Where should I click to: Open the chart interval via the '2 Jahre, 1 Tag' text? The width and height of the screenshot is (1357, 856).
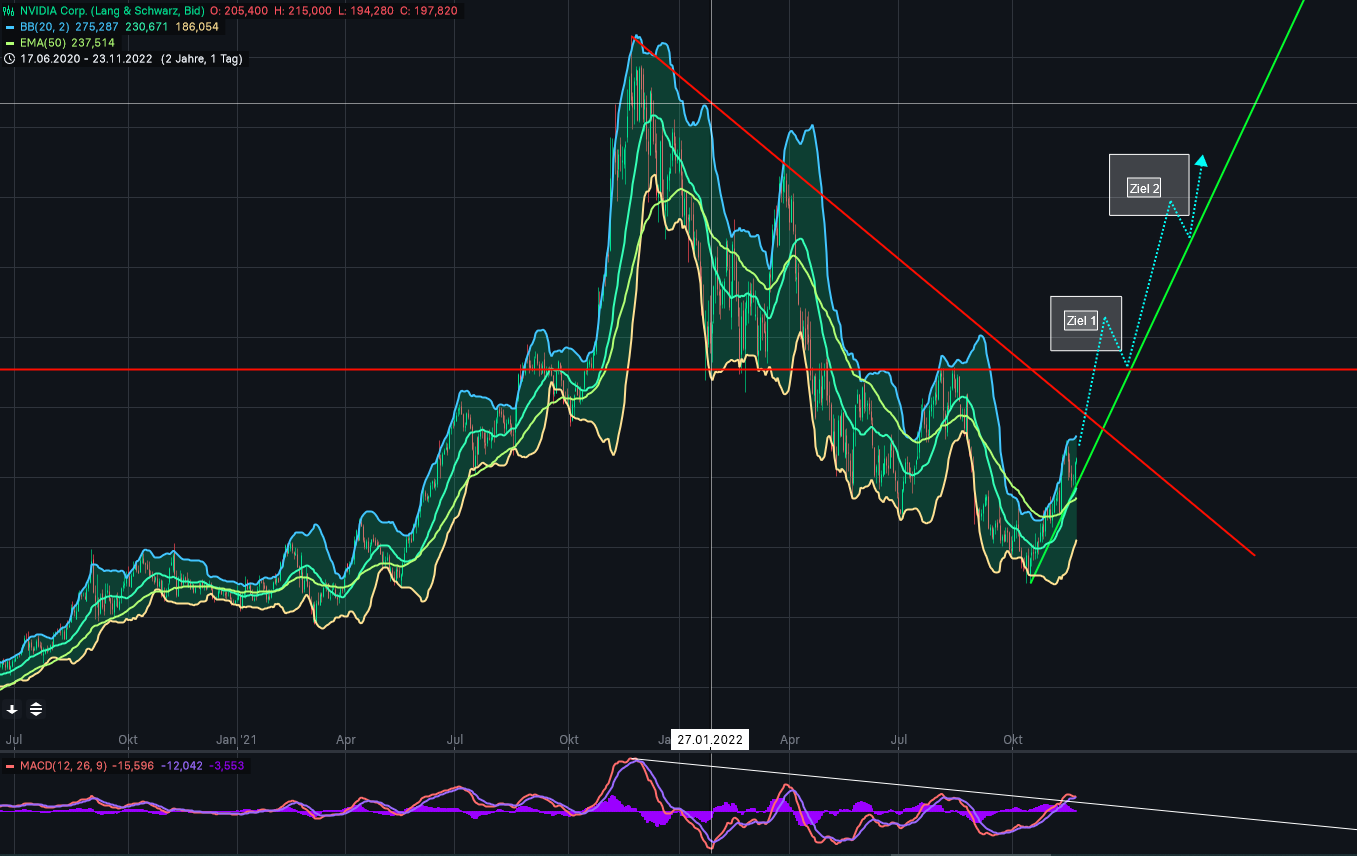(200, 59)
